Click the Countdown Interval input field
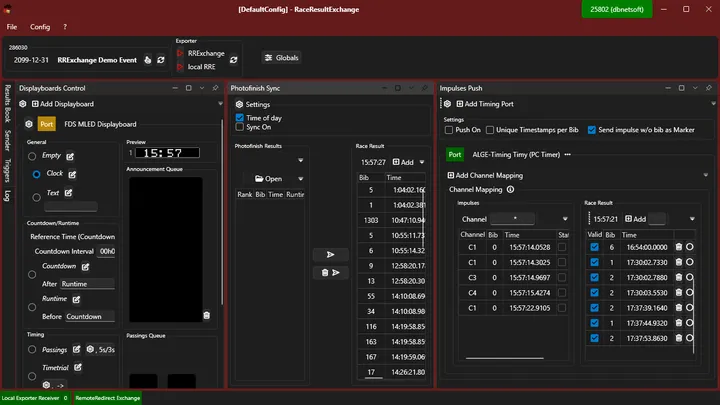Viewport: 720px width, 405px height. pyautogui.click(x=107, y=251)
